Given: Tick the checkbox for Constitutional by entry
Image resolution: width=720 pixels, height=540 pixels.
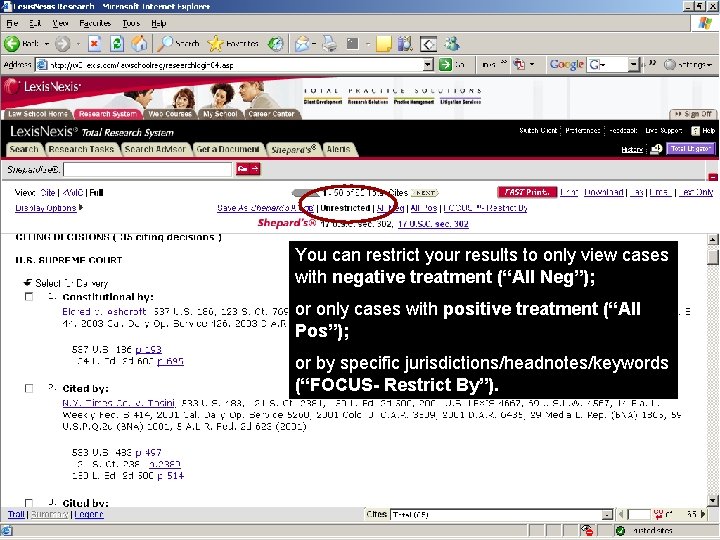Looking at the screenshot, I should point(29,297).
